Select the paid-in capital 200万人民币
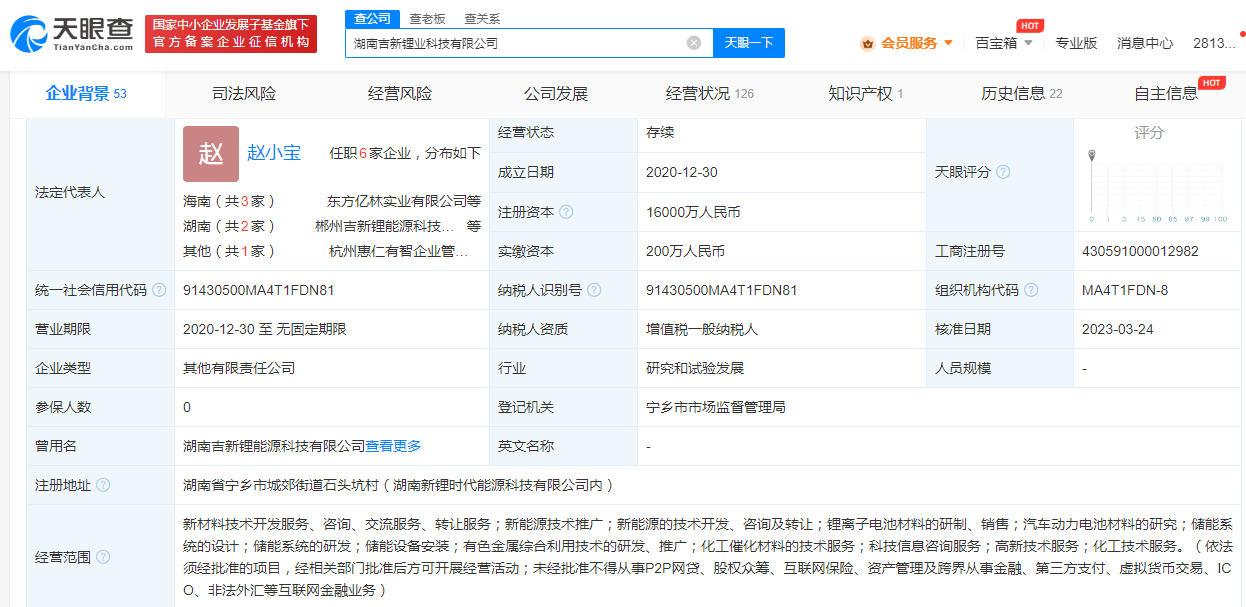 click(x=685, y=251)
